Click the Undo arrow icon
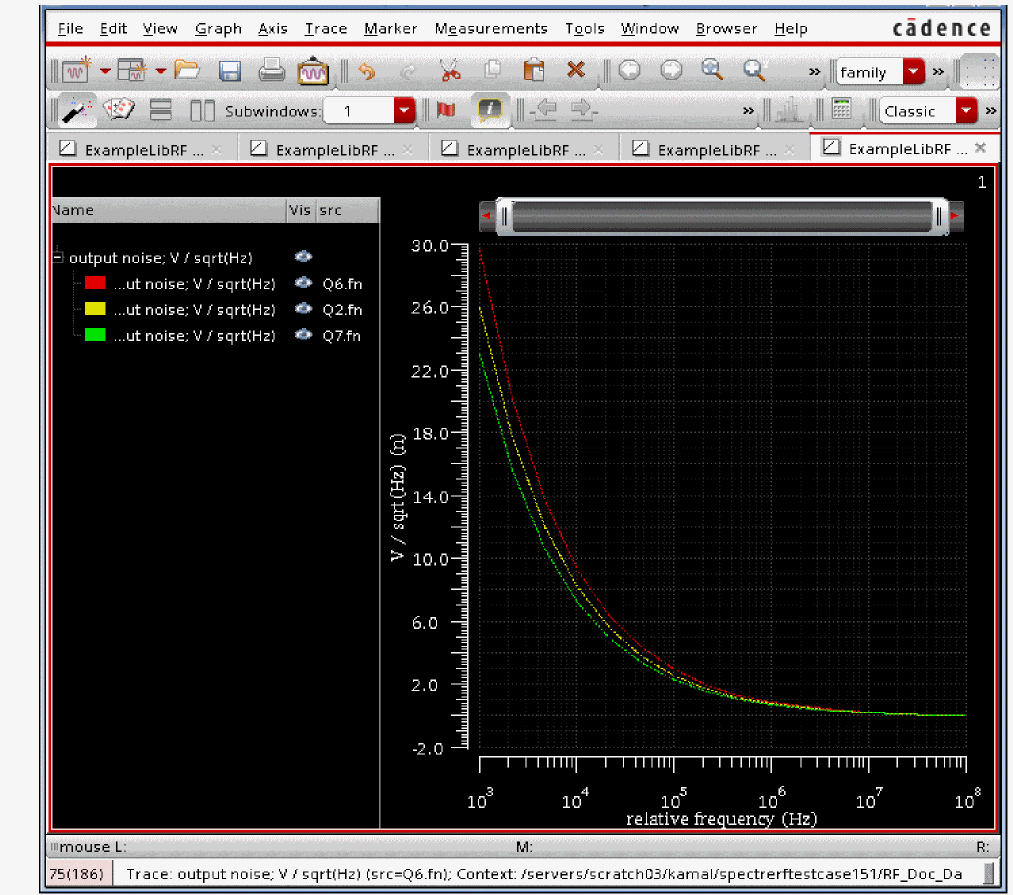This screenshot has width=1013, height=895. (x=366, y=71)
